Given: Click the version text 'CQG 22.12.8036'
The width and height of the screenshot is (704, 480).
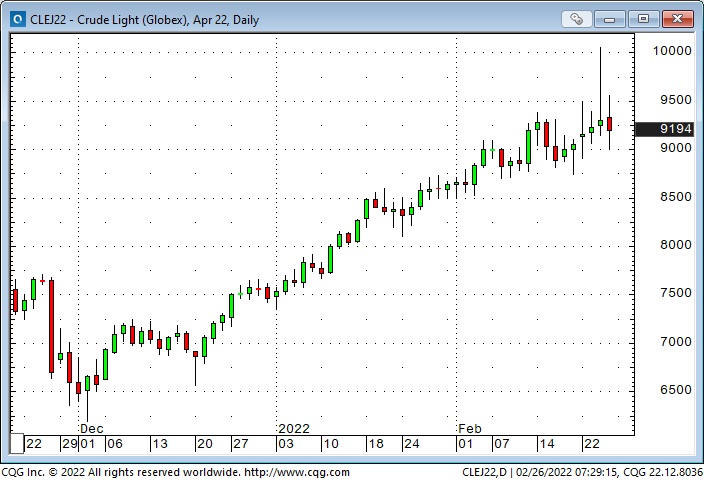Looking at the screenshot, I should [x=663, y=472].
